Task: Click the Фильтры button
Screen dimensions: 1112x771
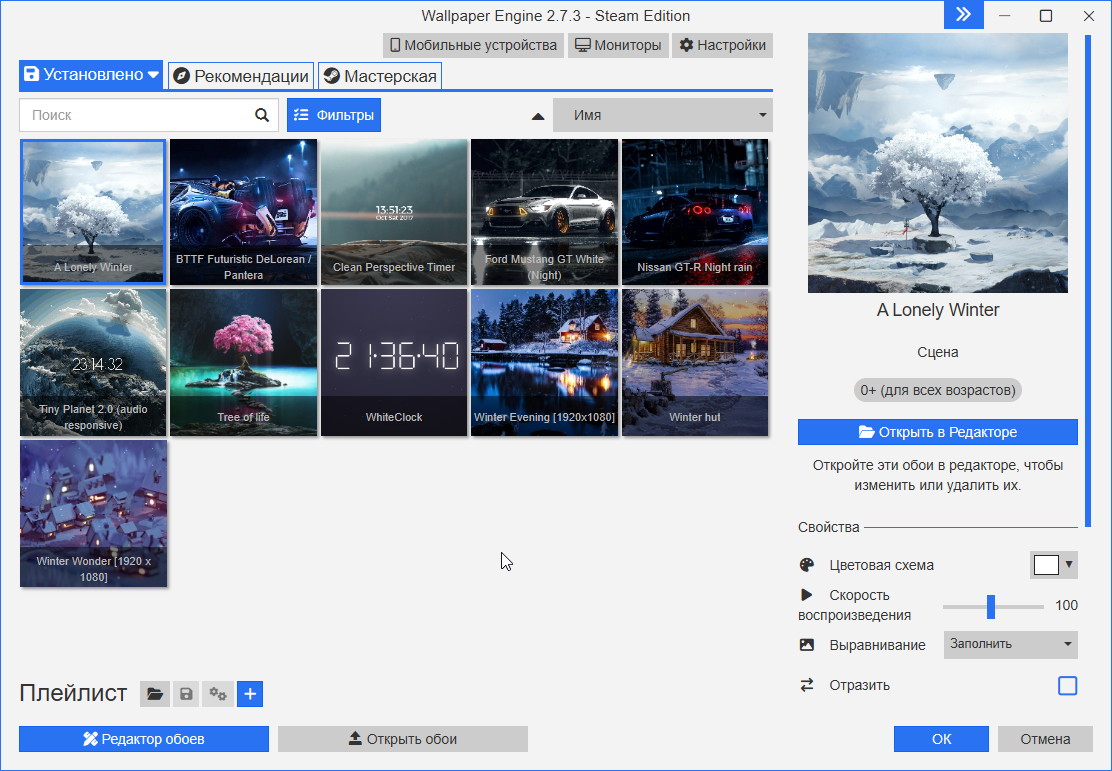Action: 334,115
